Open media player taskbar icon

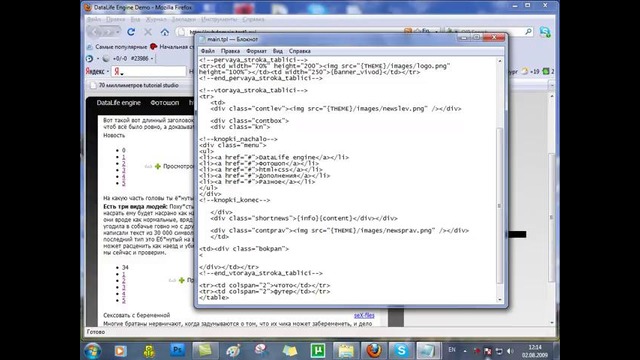click(120, 351)
